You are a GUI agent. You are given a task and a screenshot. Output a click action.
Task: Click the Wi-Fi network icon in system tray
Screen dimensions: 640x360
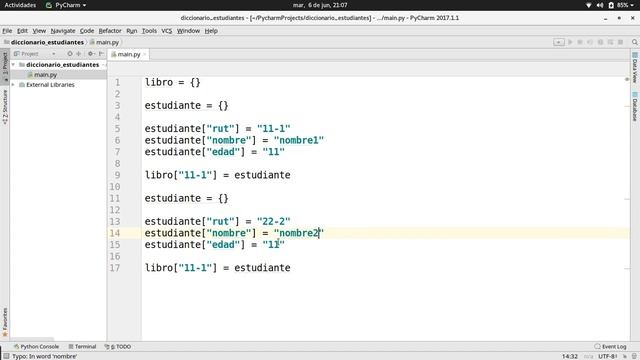click(x=588, y=5)
